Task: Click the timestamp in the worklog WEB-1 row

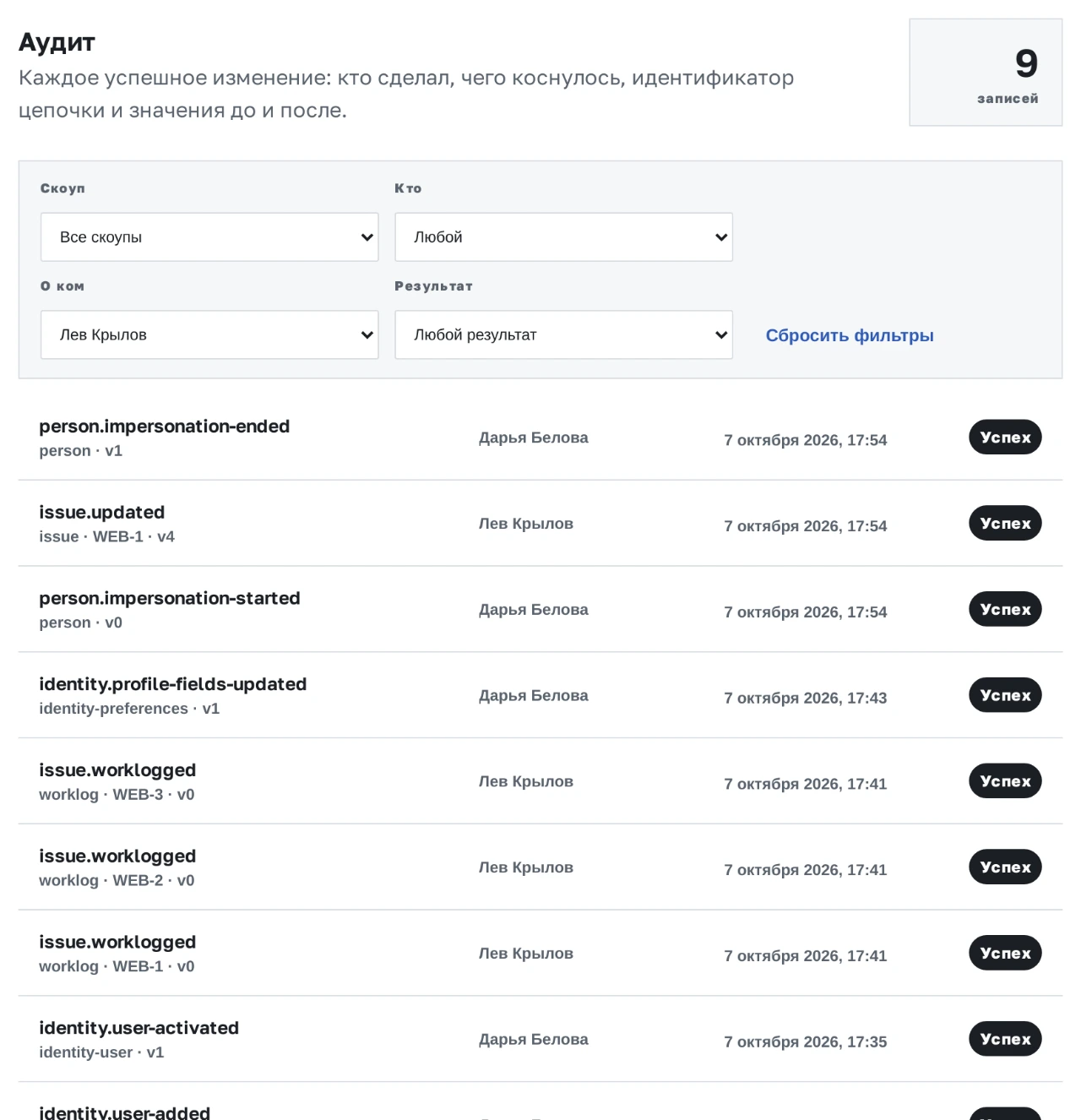Action: point(806,956)
